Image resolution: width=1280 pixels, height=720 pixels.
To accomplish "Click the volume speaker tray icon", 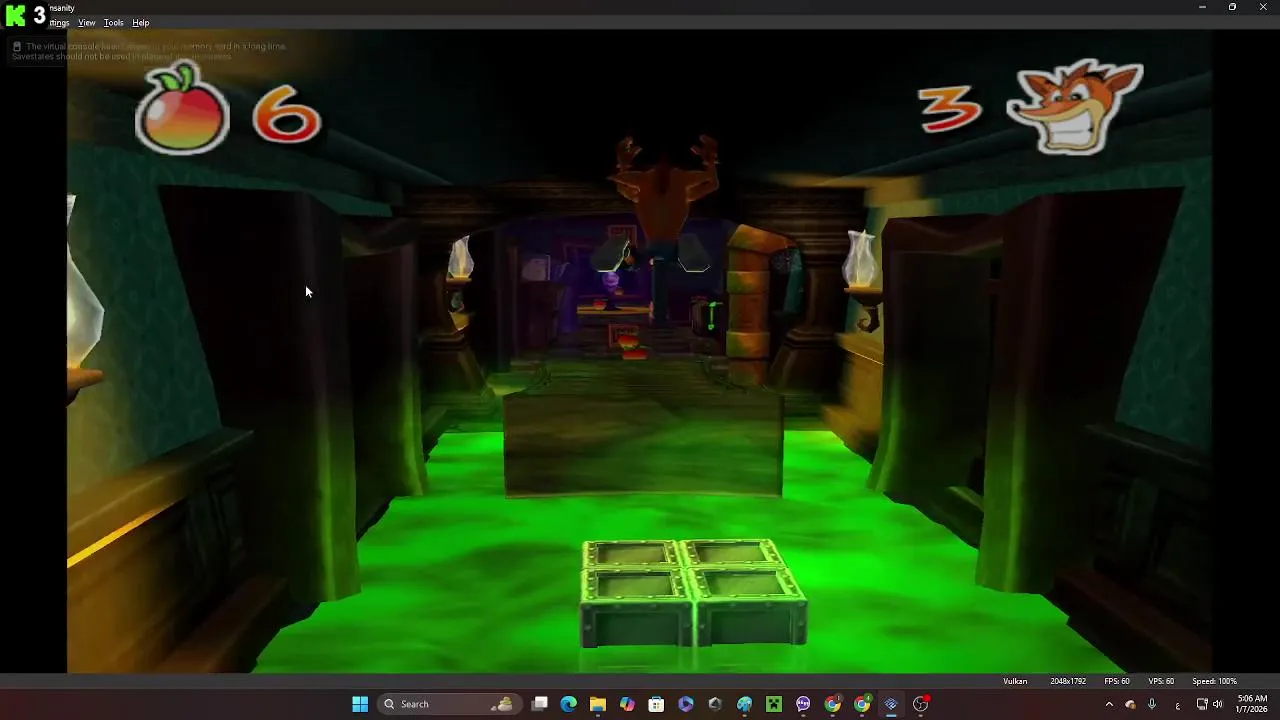I will click(x=1218, y=704).
